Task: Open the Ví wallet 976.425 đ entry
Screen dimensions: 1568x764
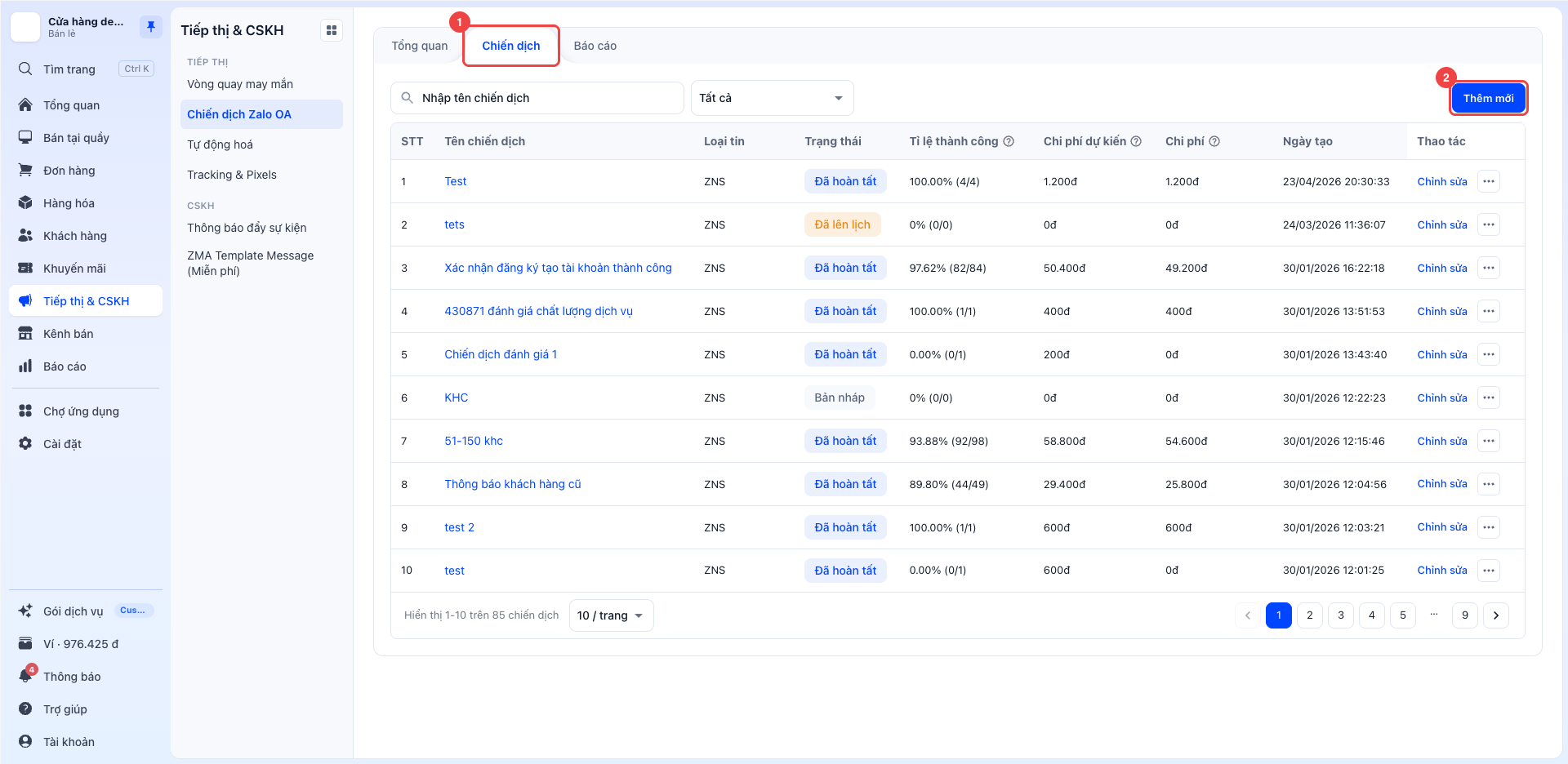Action: pos(86,644)
